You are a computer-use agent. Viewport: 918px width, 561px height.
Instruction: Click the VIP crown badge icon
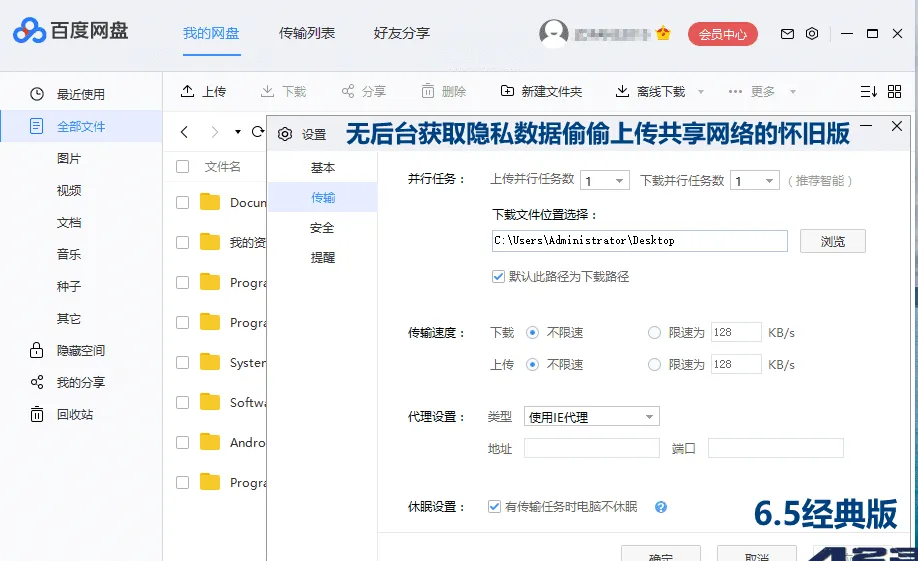(x=663, y=33)
